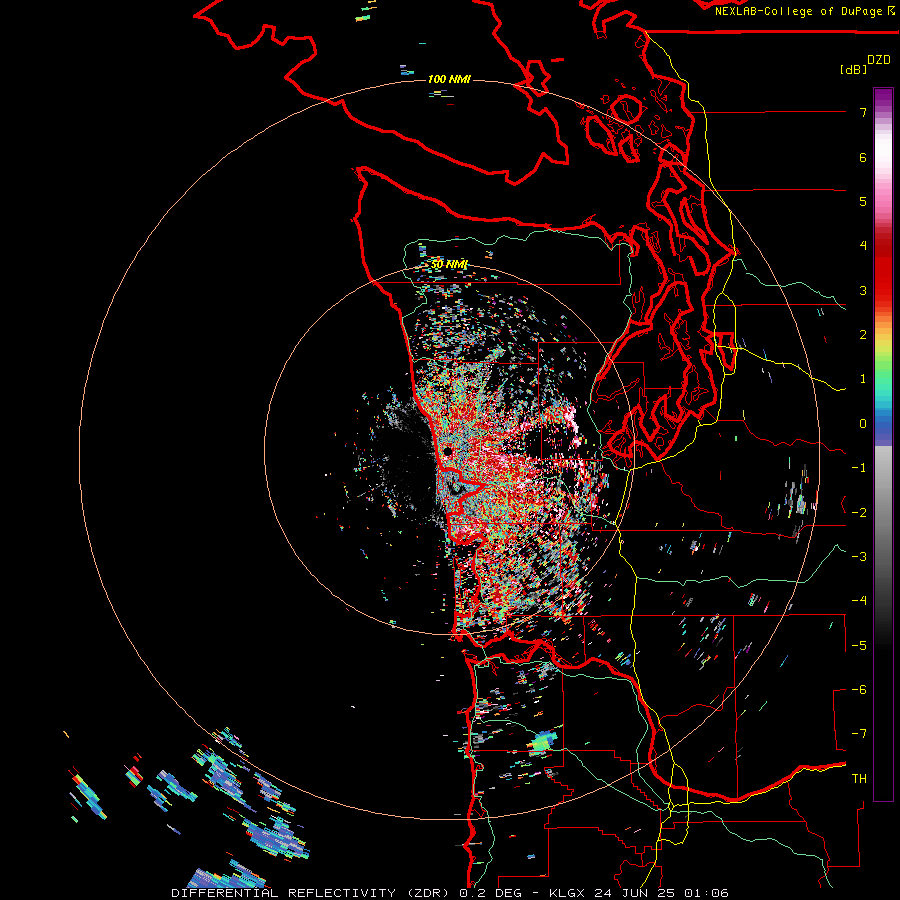The width and height of the screenshot is (900, 900).
Task: Click the NEXLAB-College of DuPage credit text
Action: 798,11
